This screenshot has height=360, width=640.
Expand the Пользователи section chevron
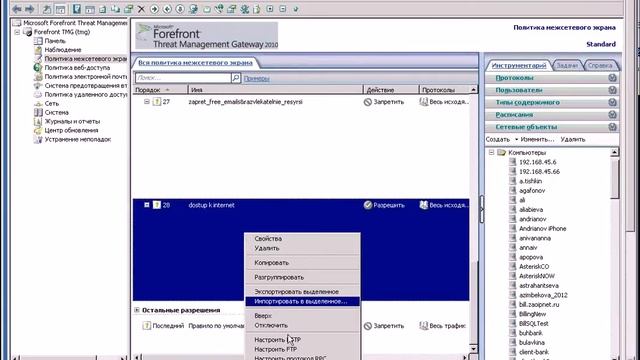[x=612, y=90]
